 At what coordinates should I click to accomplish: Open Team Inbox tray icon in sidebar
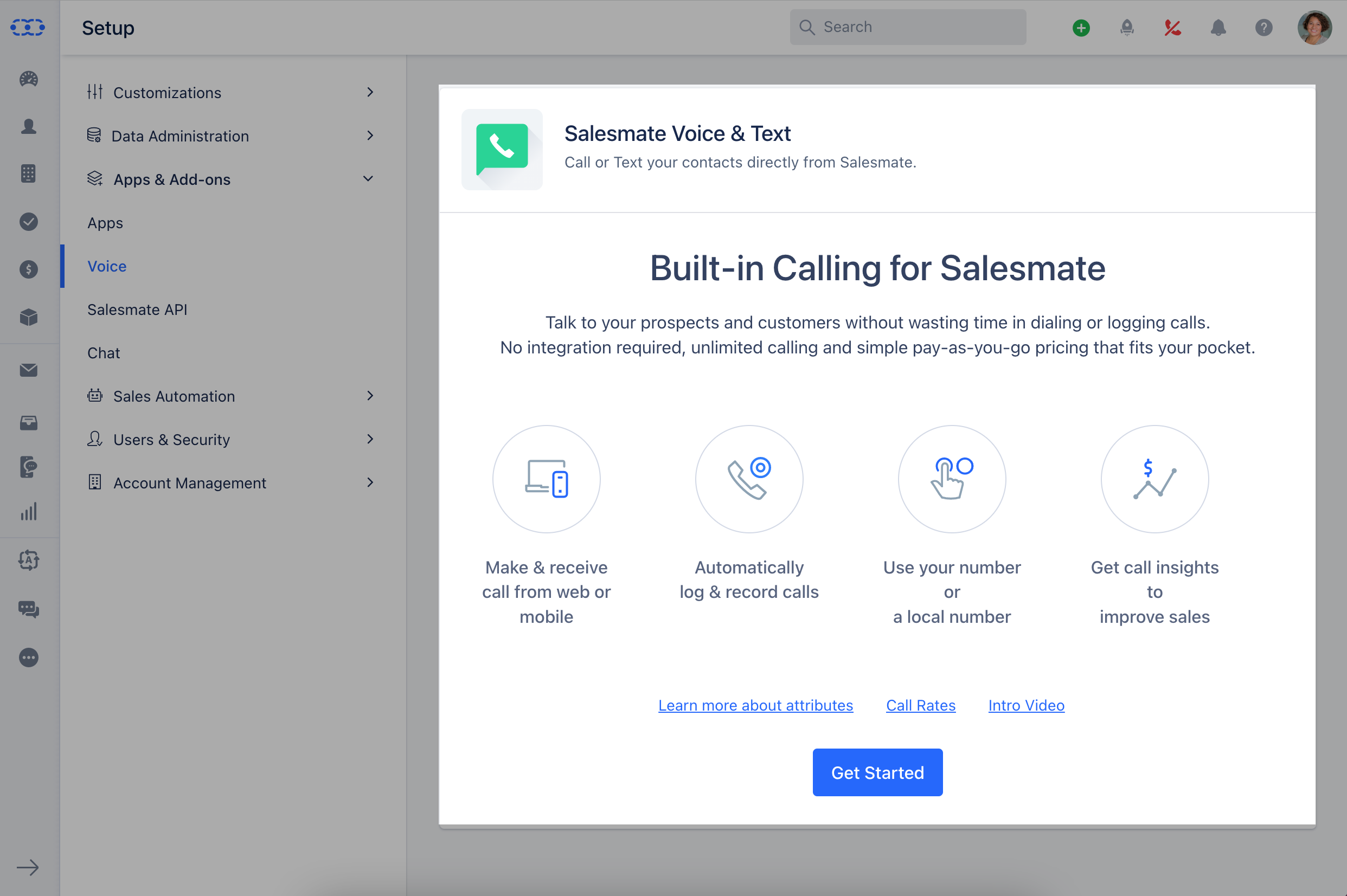click(x=29, y=423)
